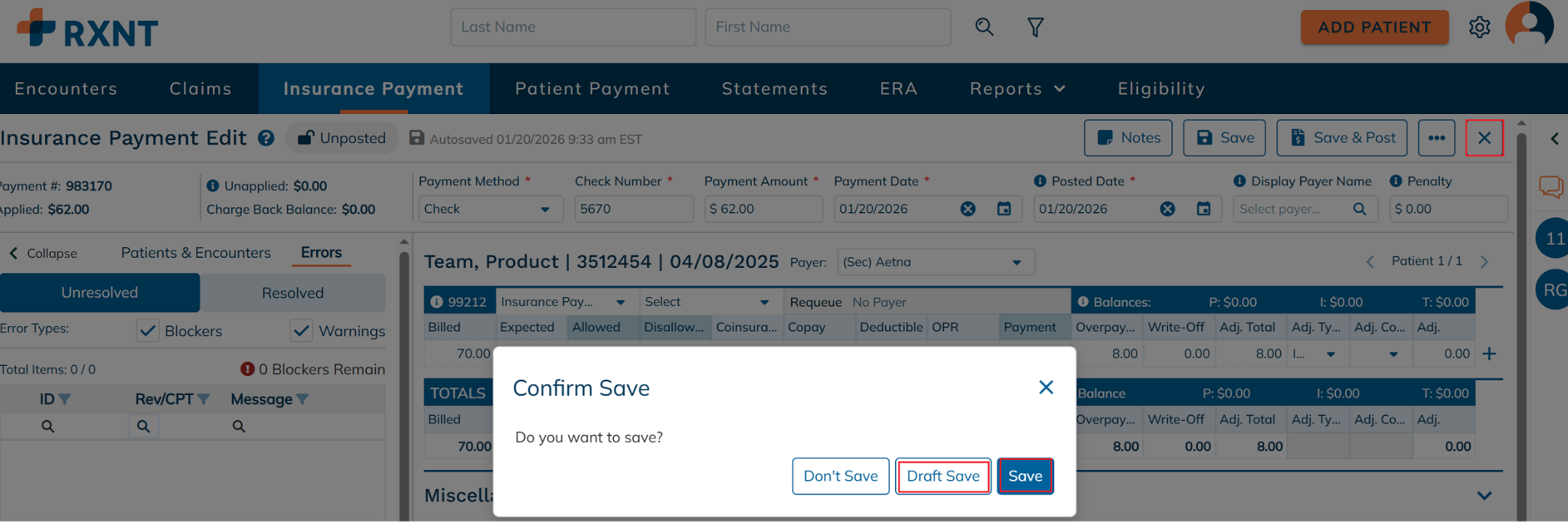Go to the Claims tab
Image resolution: width=1568 pixels, height=522 pixels.
point(201,89)
